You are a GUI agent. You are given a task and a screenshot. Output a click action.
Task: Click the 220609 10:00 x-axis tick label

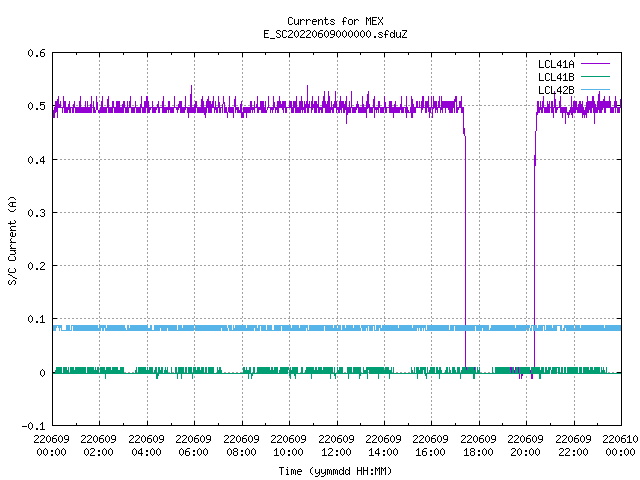click(289, 445)
